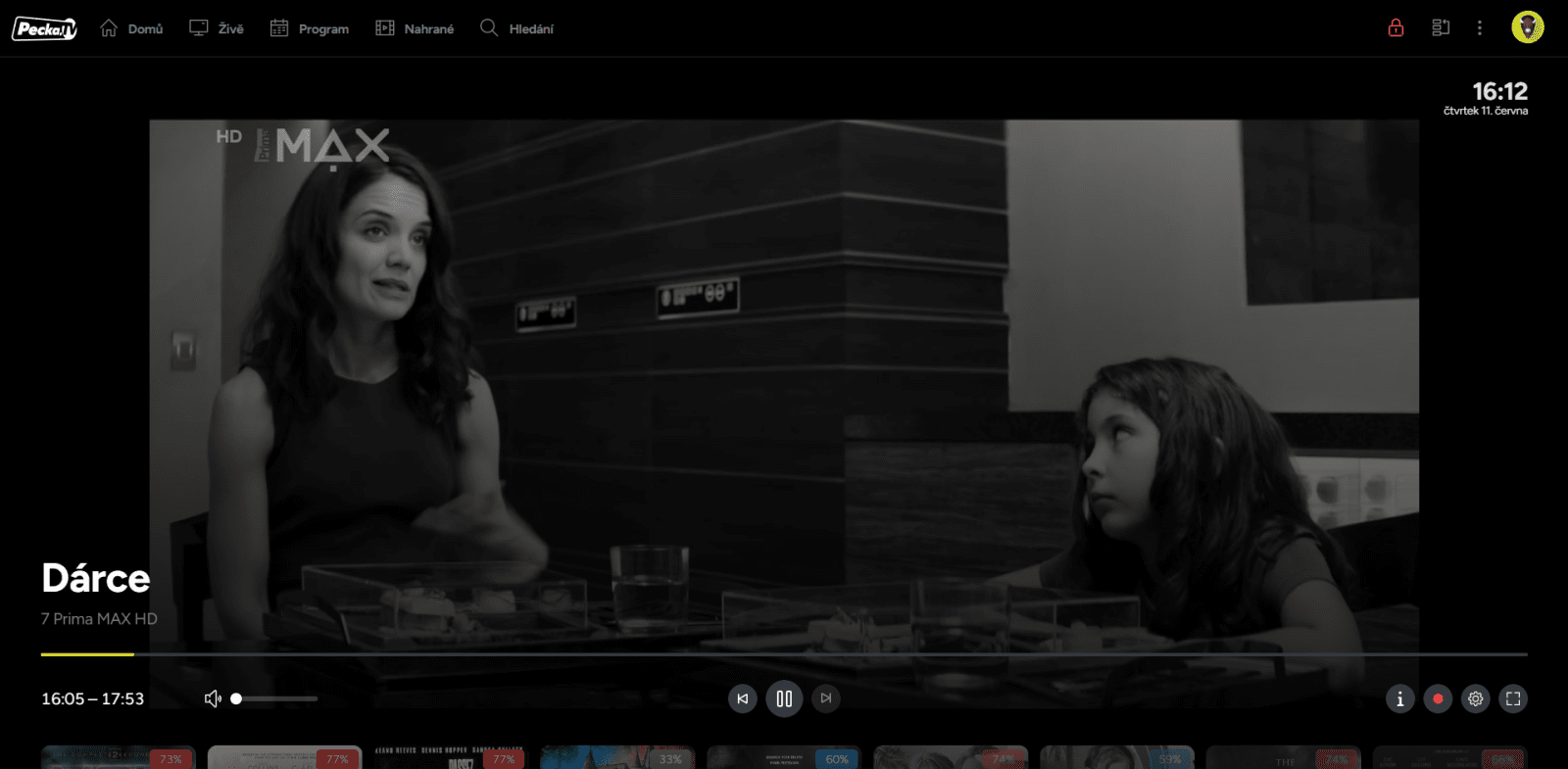
Task: Open the Keanu Reeves movie thumbnail
Action: (452, 757)
